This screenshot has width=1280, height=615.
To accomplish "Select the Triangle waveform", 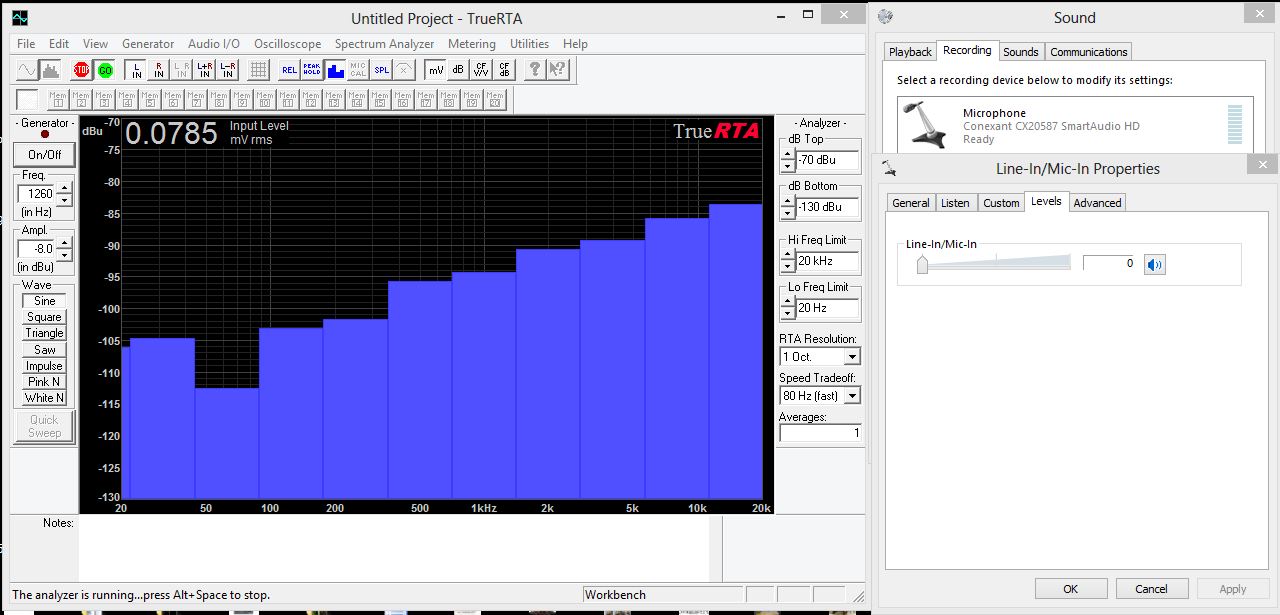I will [44, 333].
